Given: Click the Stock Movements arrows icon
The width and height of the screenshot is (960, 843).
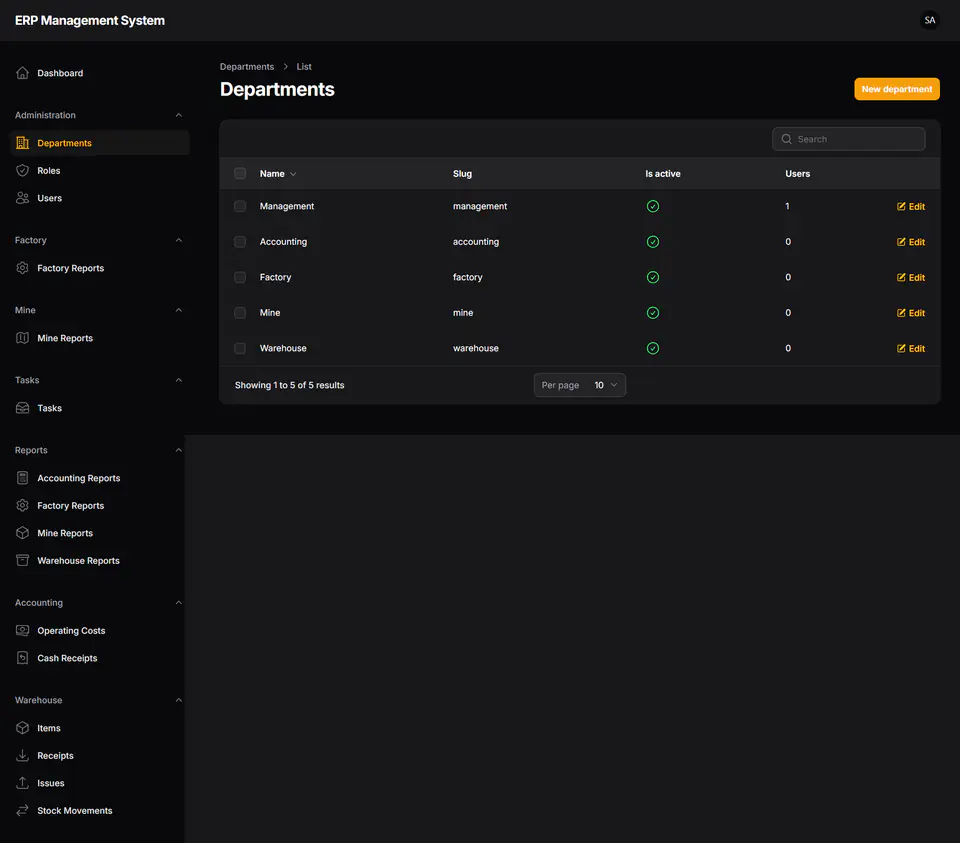Looking at the screenshot, I should [23, 810].
